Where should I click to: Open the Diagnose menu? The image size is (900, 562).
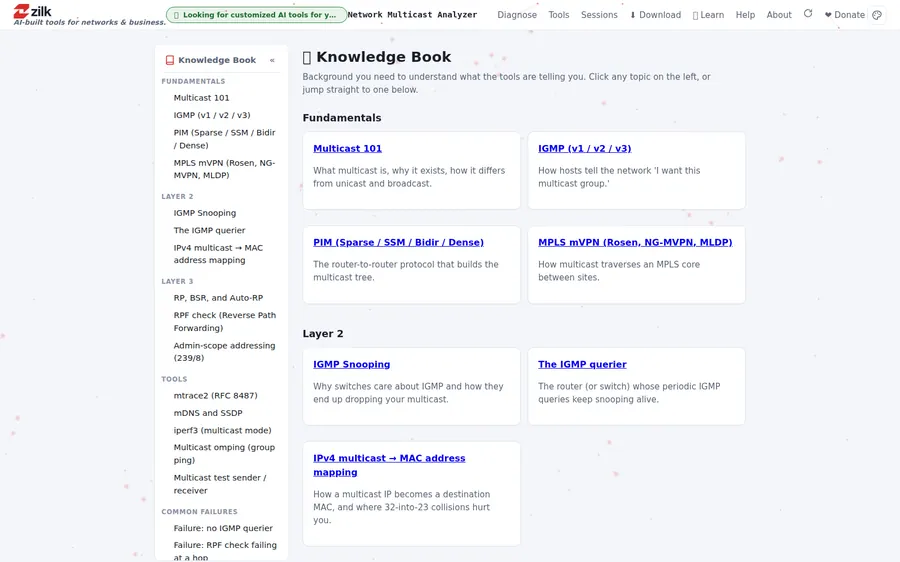517,15
